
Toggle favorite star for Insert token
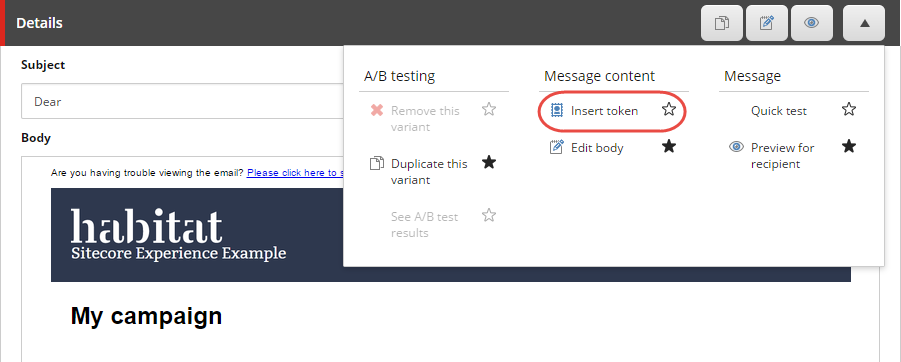[669, 109]
